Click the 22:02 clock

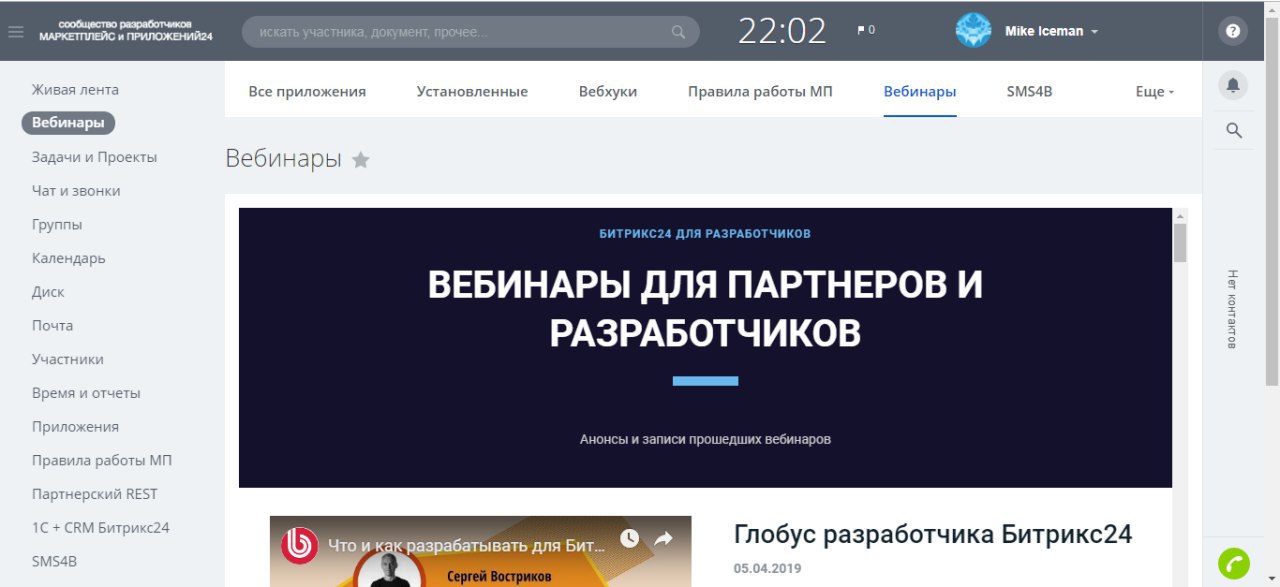point(782,31)
